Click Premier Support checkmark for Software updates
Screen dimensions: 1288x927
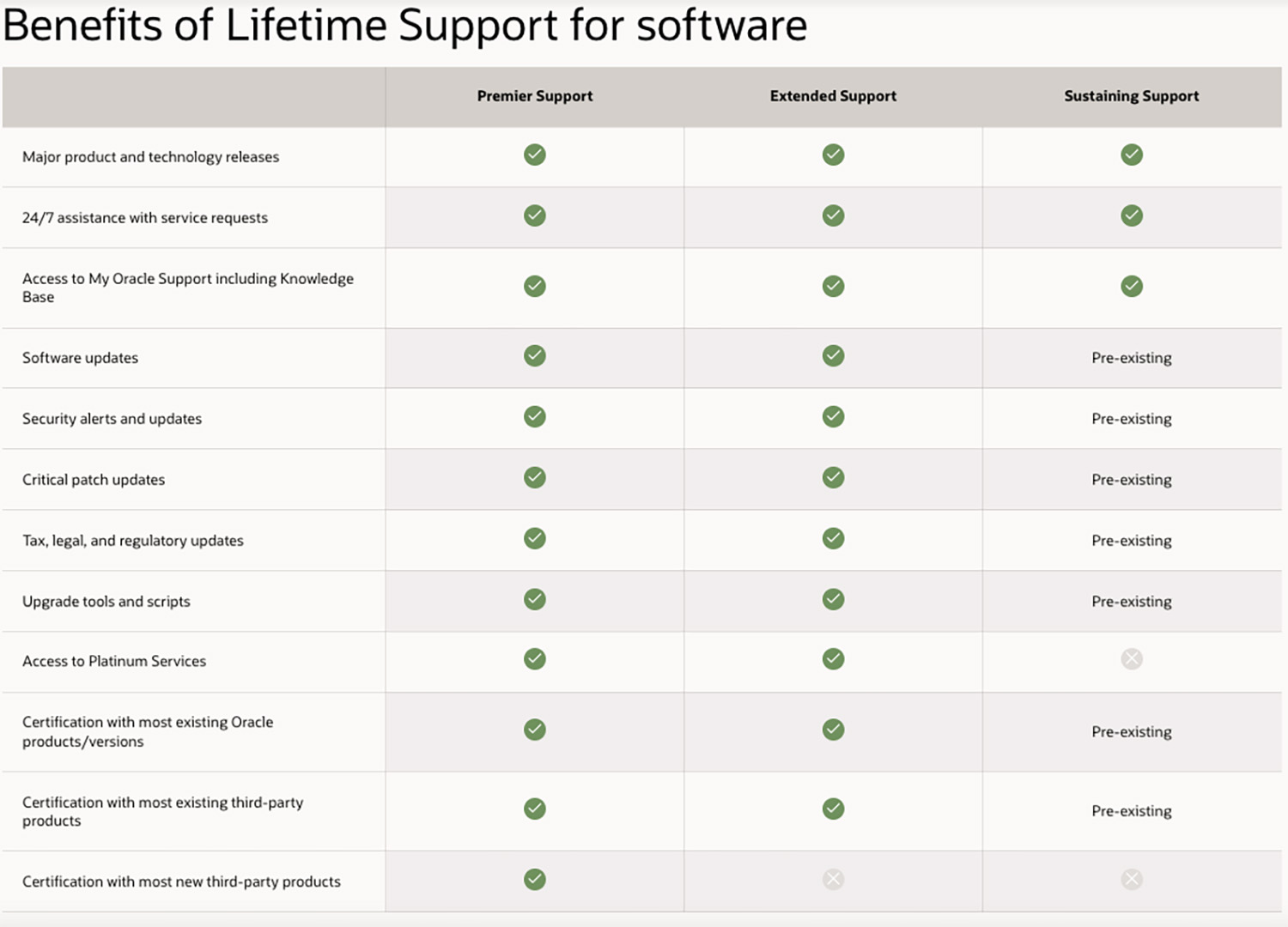(x=535, y=355)
